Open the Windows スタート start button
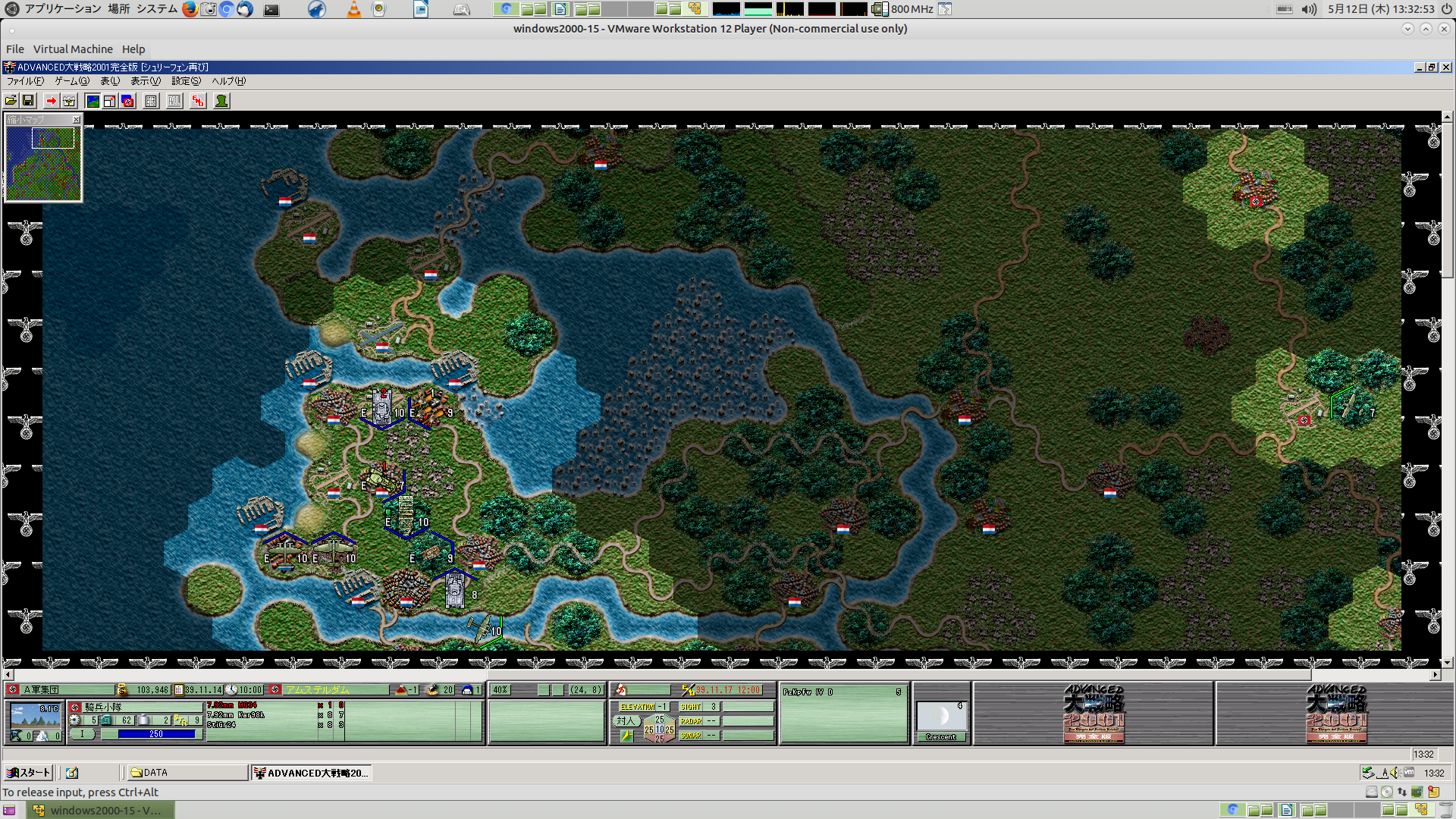1456x819 pixels. point(28,773)
